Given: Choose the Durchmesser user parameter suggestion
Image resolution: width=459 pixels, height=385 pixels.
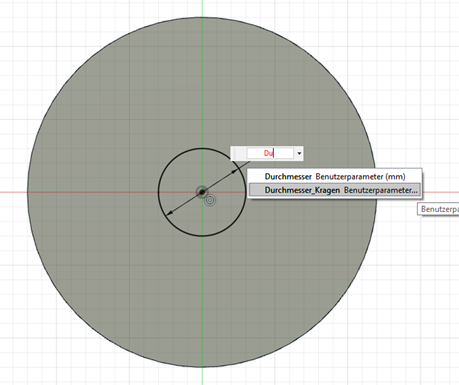Looking at the screenshot, I should pyautogui.click(x=335, y=176).
